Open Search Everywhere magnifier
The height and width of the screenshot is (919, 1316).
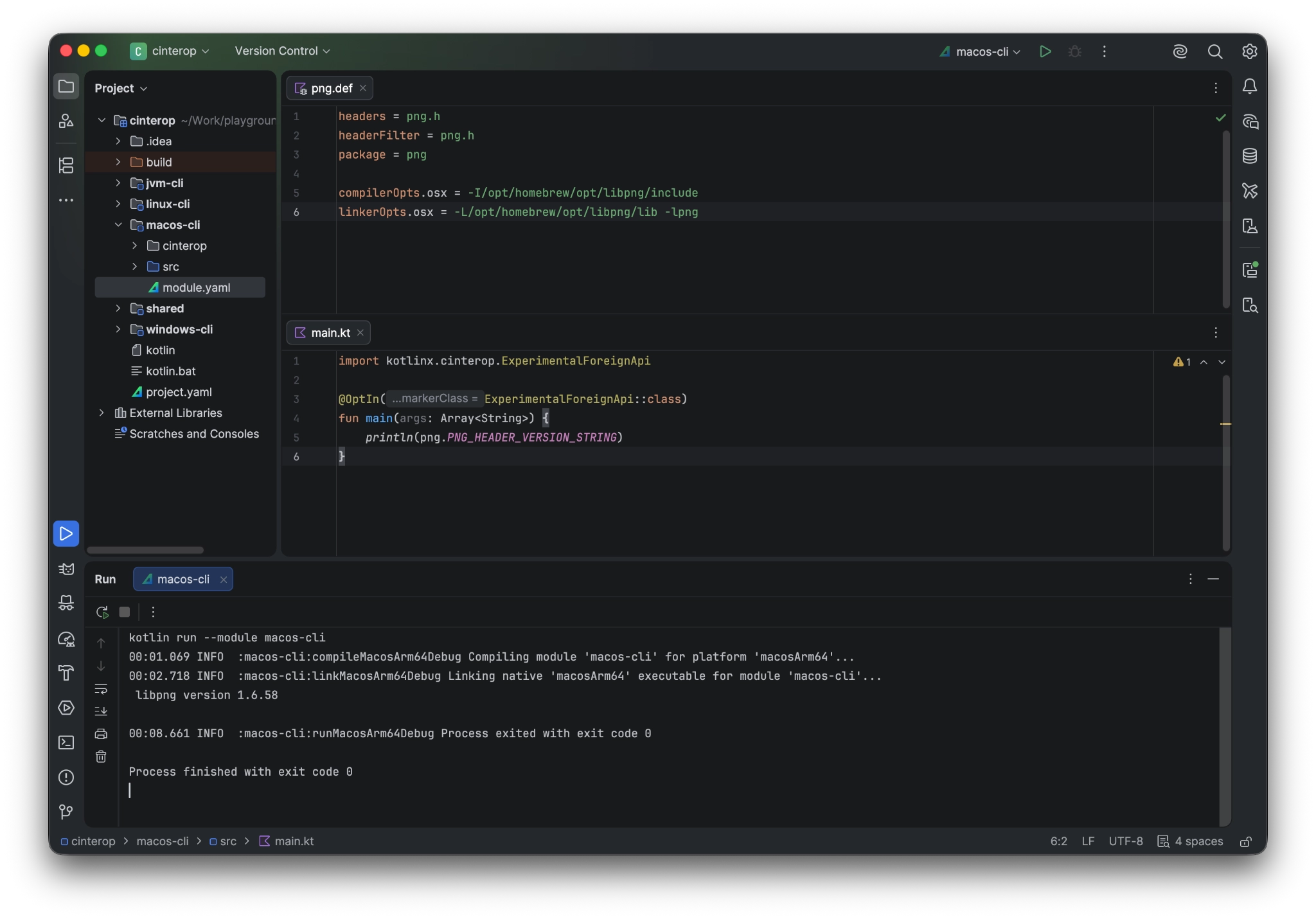1214,51
